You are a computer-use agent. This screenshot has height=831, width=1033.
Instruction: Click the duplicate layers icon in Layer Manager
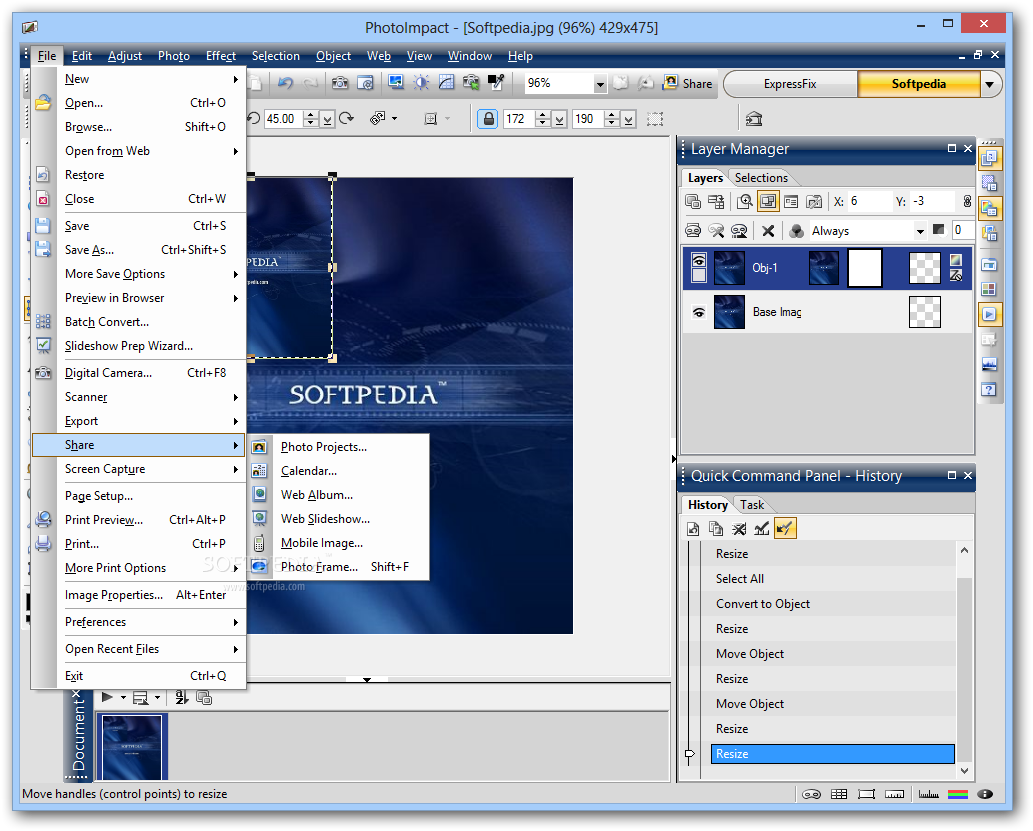coord(692,202)
